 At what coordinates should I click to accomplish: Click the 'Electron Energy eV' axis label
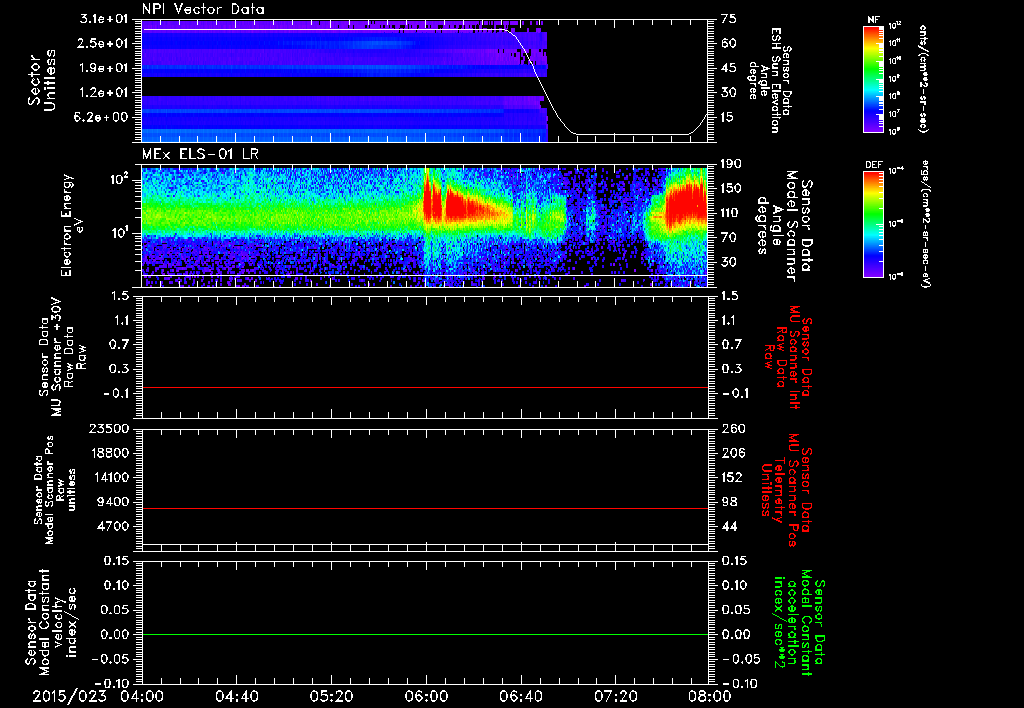[72, 225]
